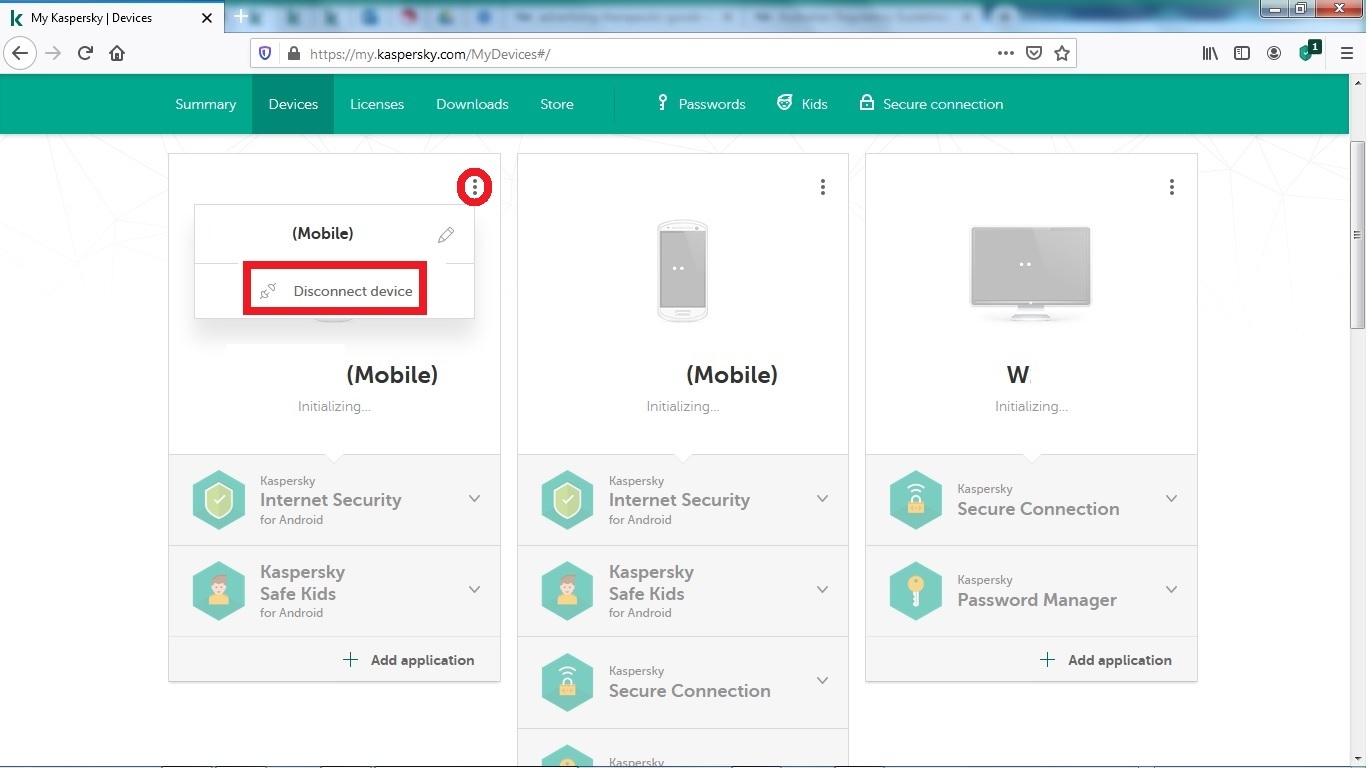Select the My Kaspersky | Devices browser tab
Image resolution: width=1369 pixels, height=768 pixels.
point(113,18)
